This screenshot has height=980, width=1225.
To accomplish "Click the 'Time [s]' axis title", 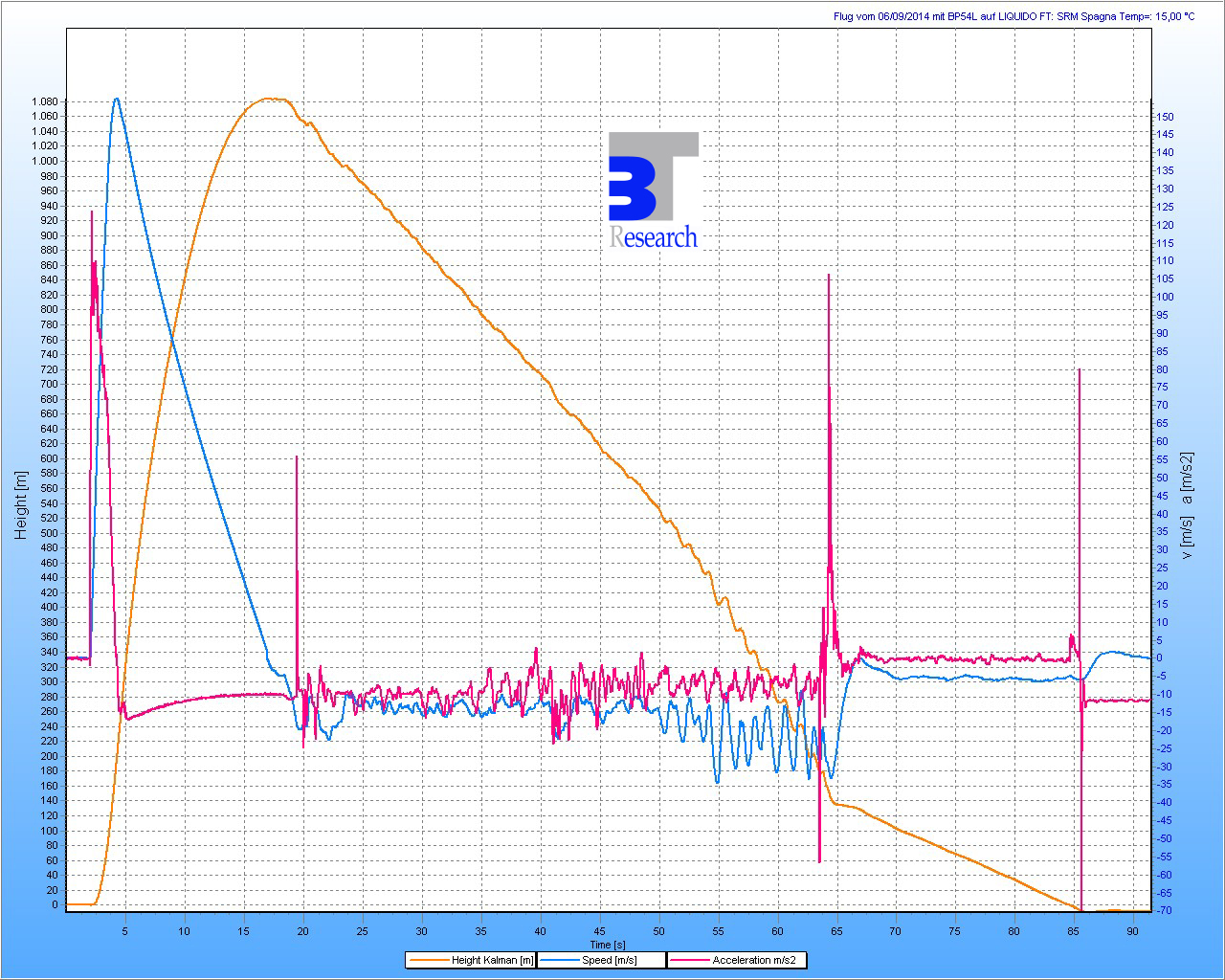I will click(x=608, y=945).
